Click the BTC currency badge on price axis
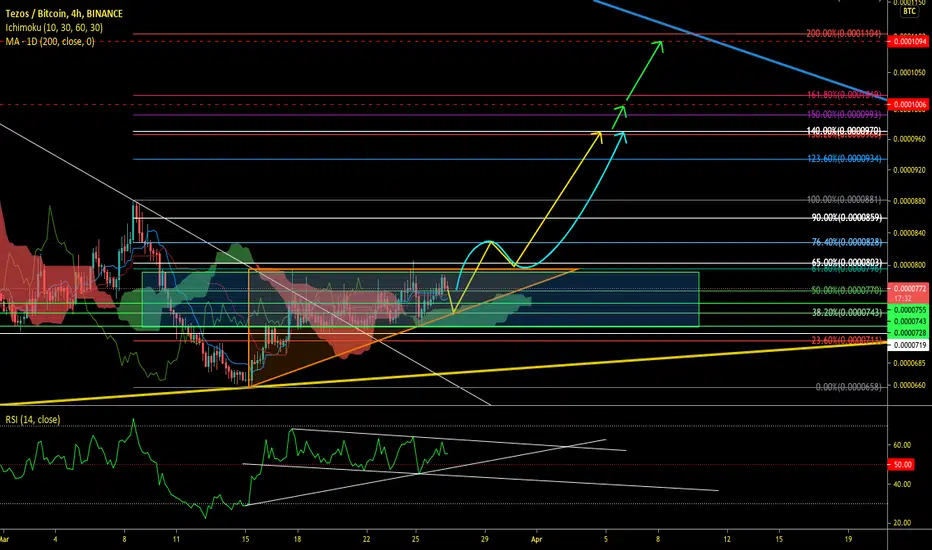932x550 pixels. [909, 11]
